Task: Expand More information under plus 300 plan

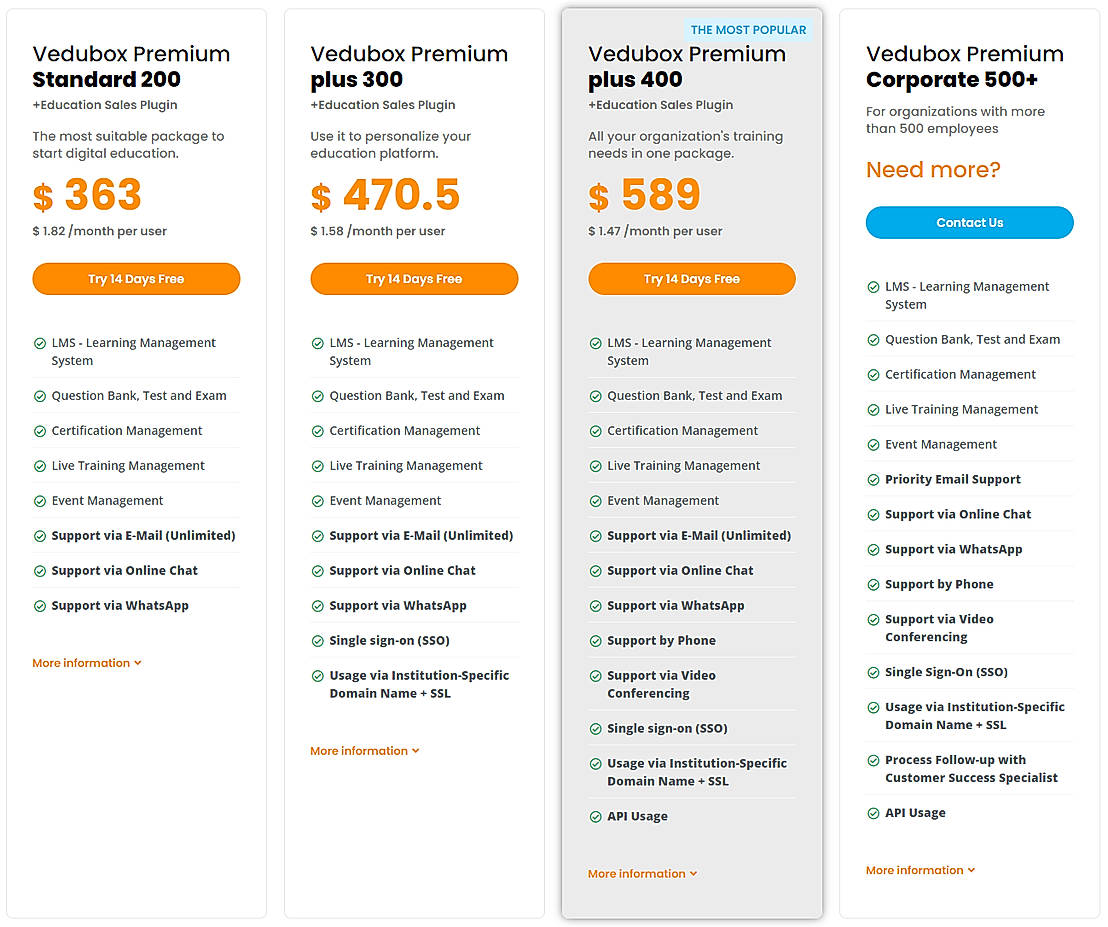Action: (x=365, y=751)
